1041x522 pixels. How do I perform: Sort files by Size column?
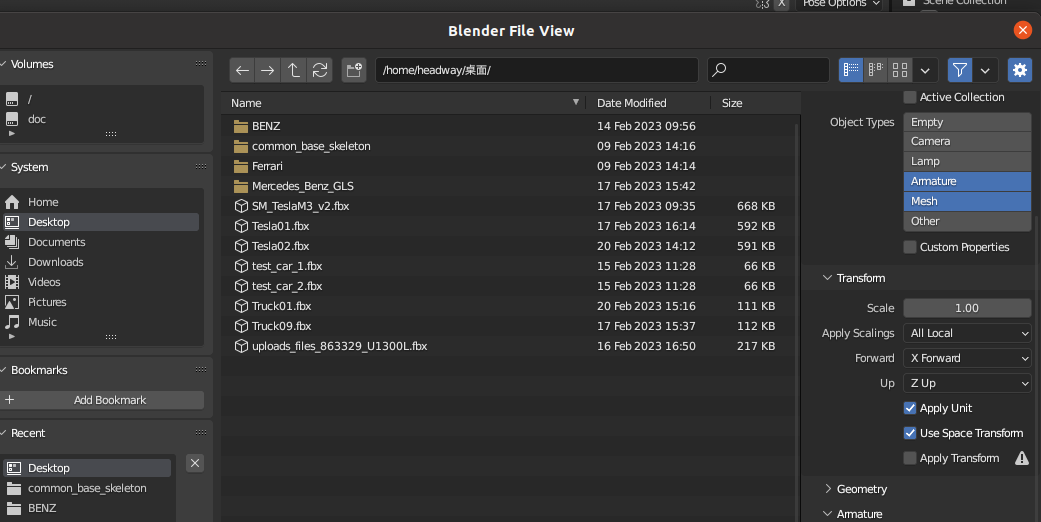(754, 103)
